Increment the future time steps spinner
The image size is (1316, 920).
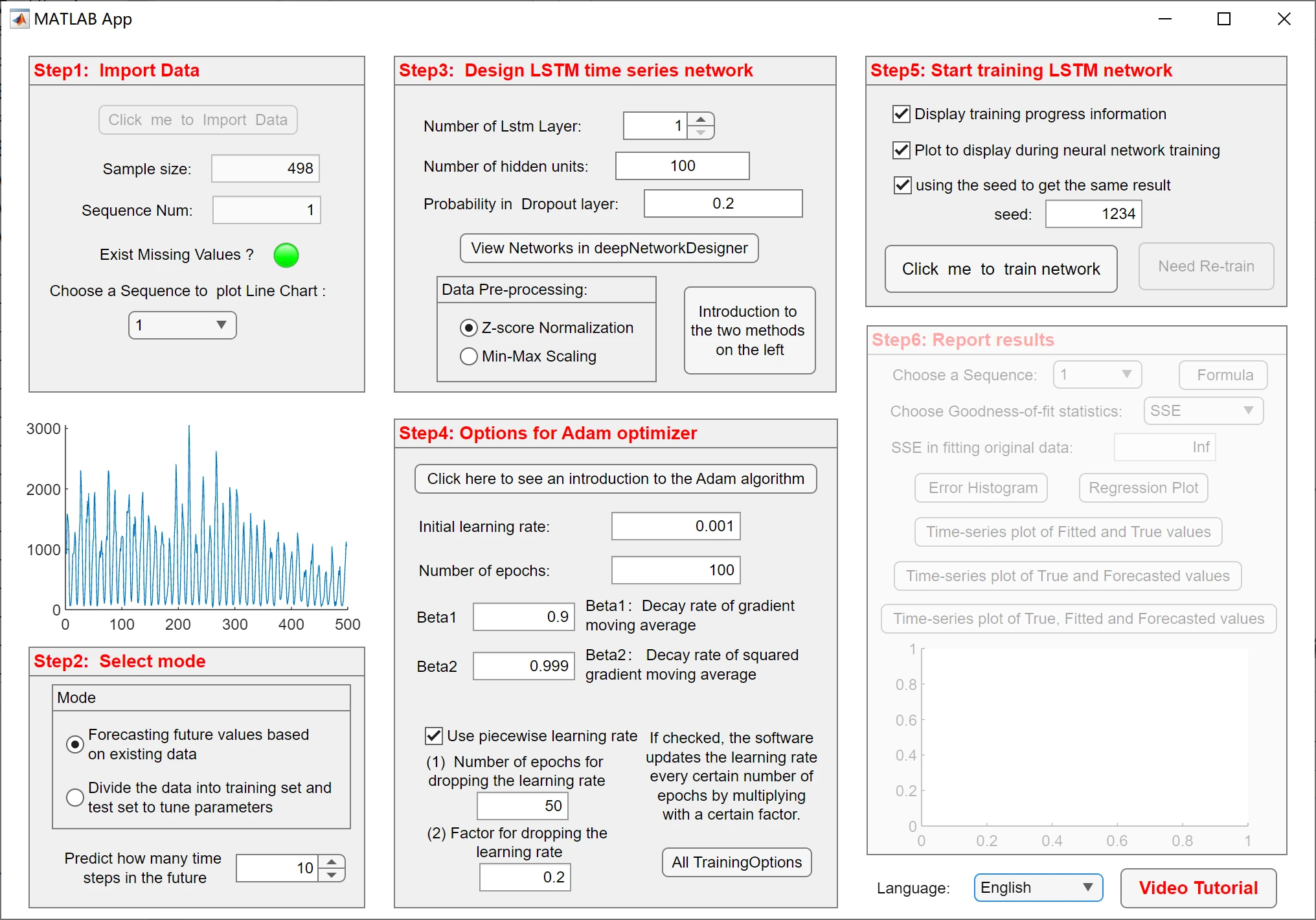pyautogui.click(x=332, y=862)
